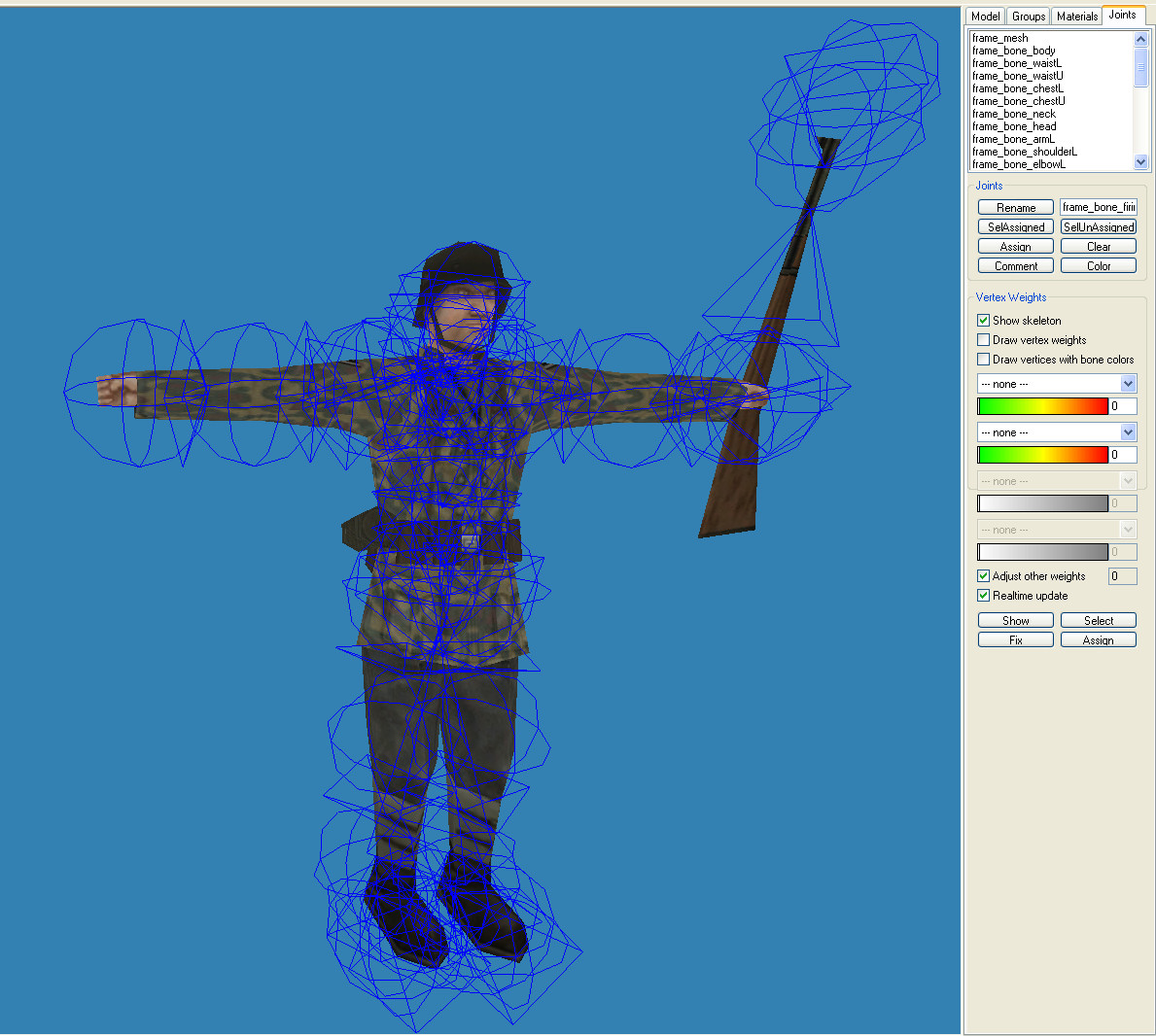Screen dimensions: 1156x1036
Task: Click the joint list scroll down arrow
Action: 1140,162
